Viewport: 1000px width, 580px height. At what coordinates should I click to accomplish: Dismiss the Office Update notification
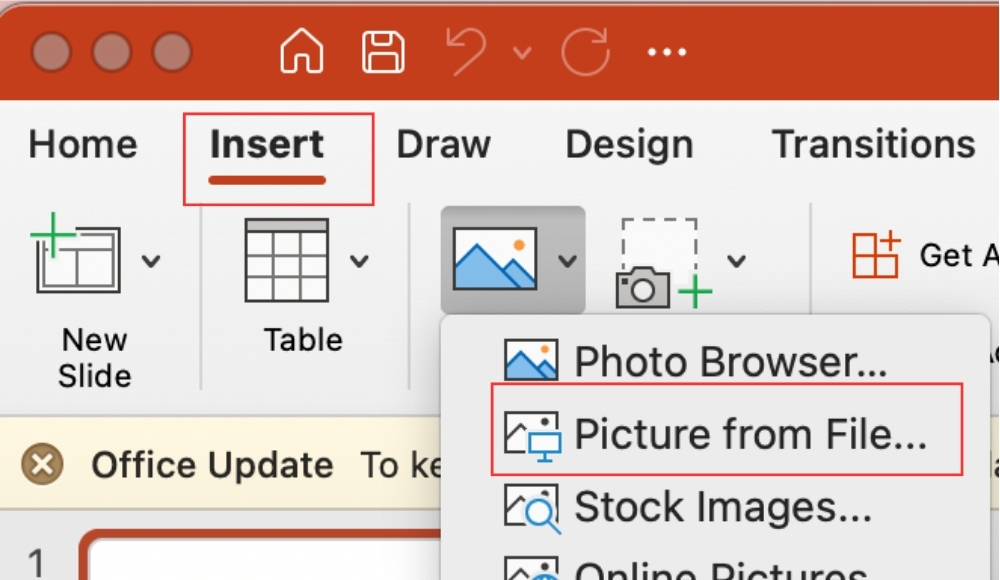39,464
